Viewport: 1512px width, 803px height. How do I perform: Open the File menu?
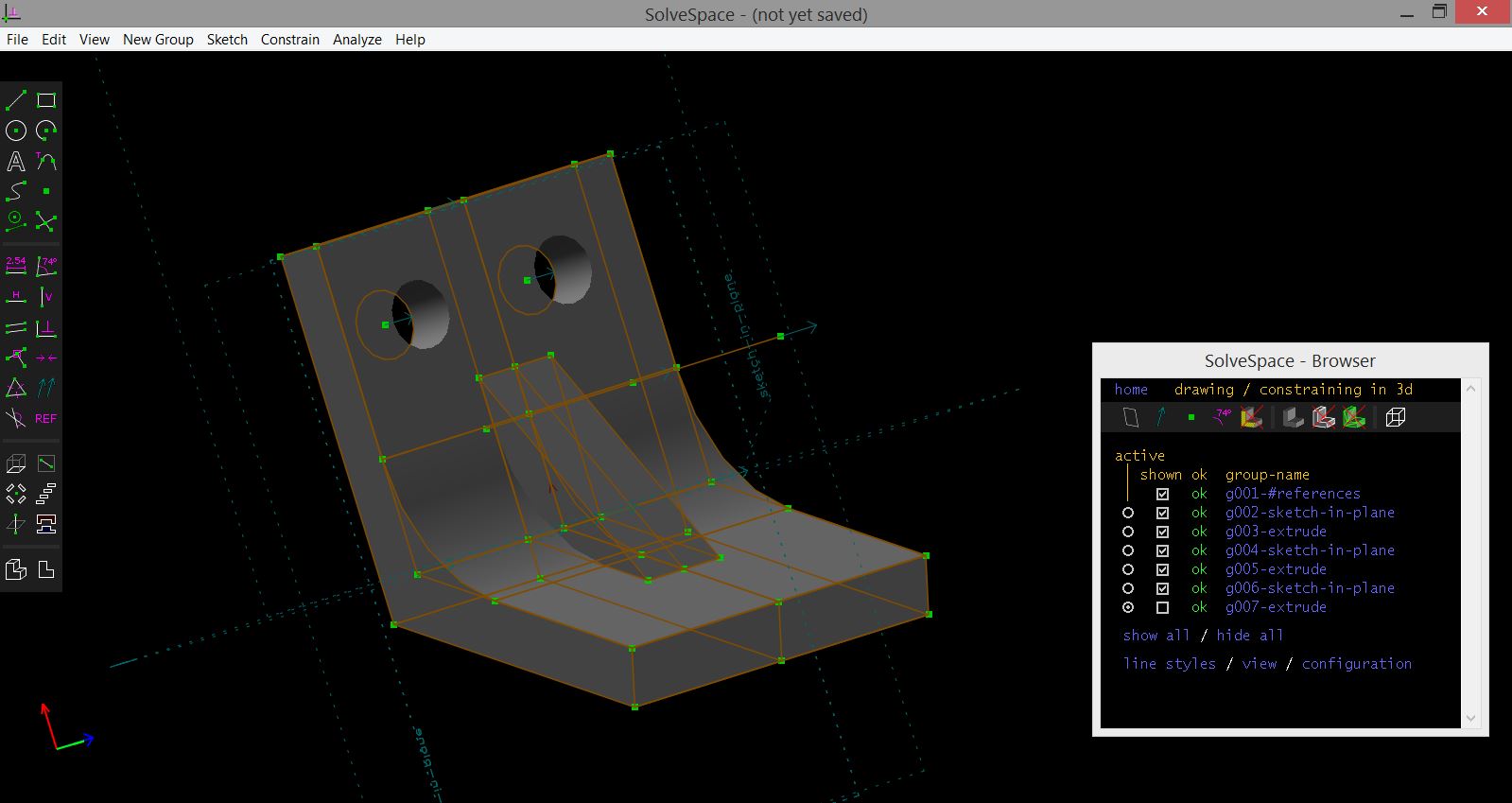(x=17, y=40)
